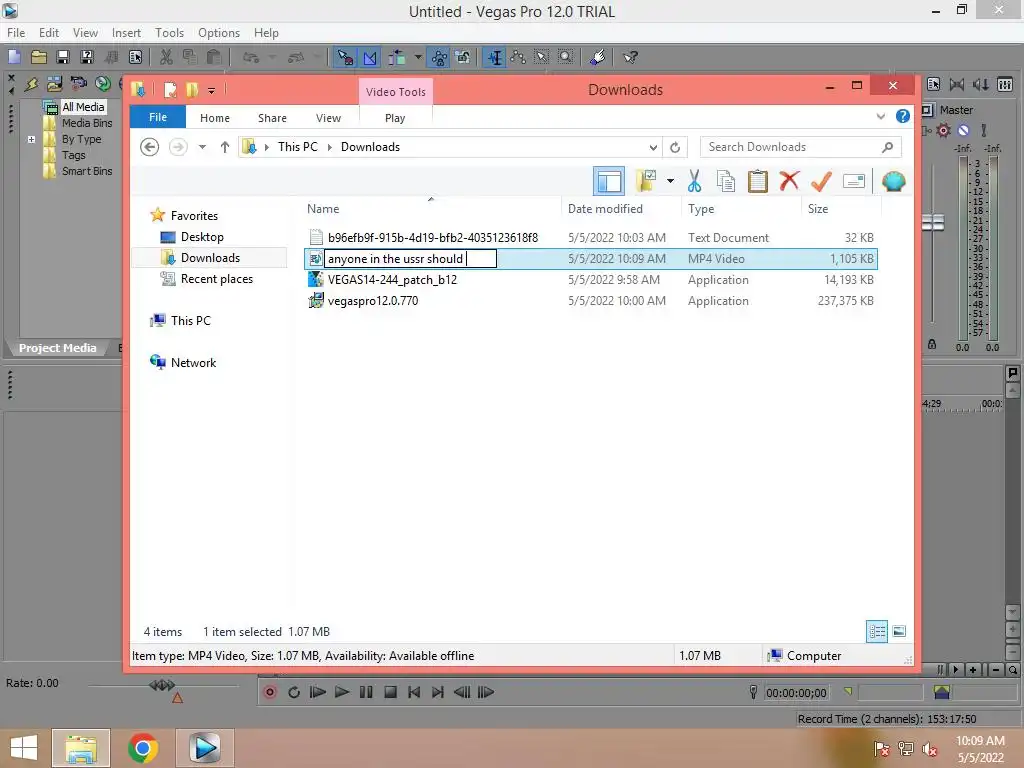Image resolution: width=1024 pixels, height=768 pixels.
Task: Open the File tab in Downloads window
Action: click(158, 118)
